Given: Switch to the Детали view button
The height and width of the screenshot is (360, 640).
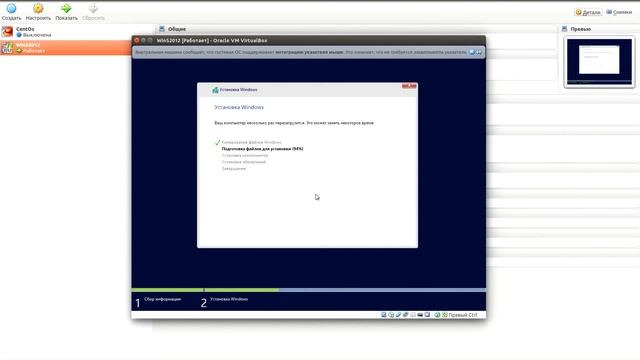Looking at the screenshot, I should coord(588,12).
